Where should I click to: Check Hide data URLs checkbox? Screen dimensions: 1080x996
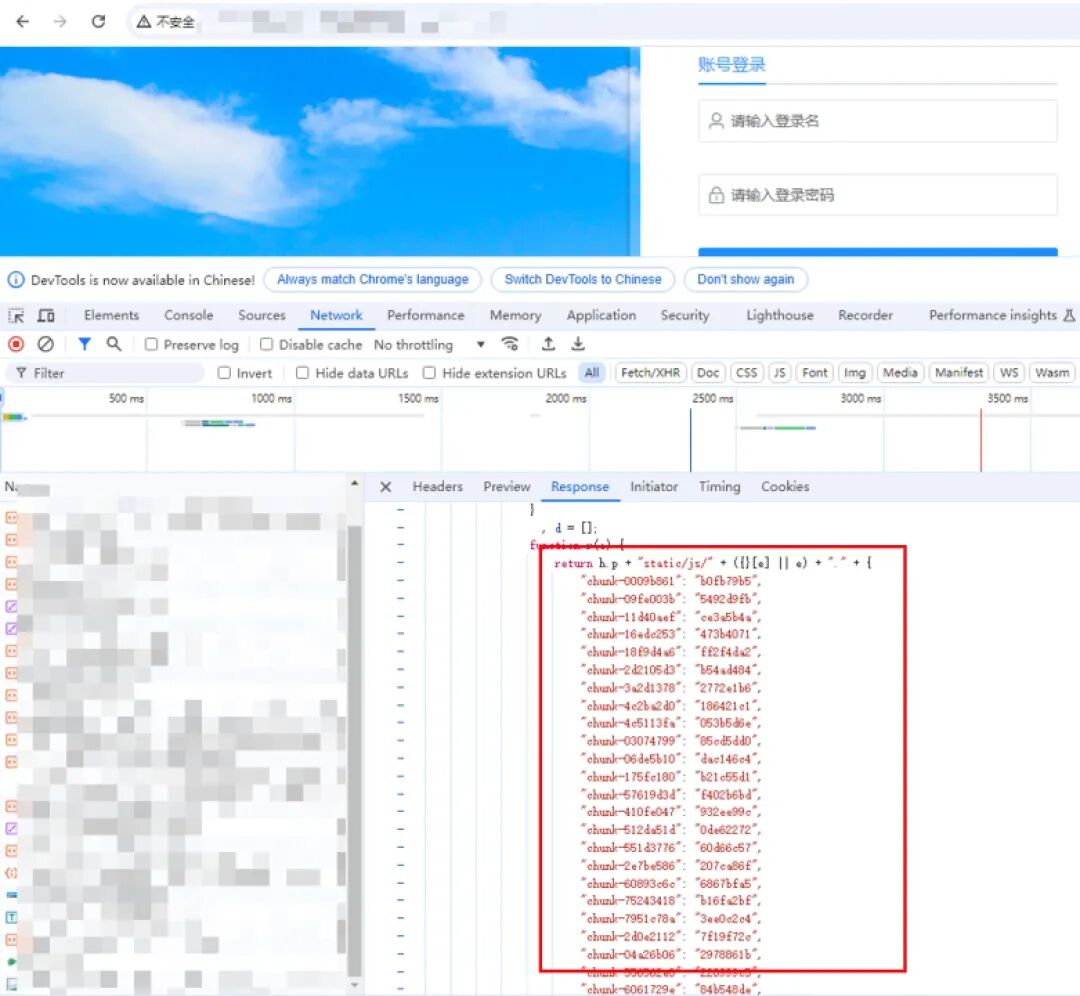coord(302,373)
